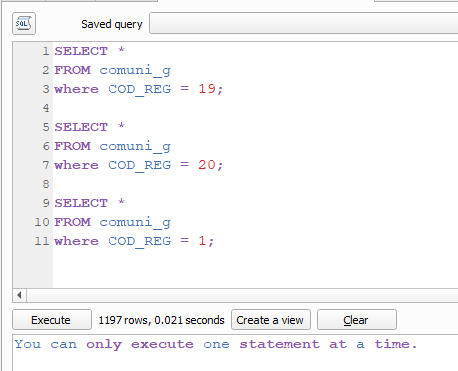This screenshot has width=458, height=371.
Task: Click the FROM keyword on line 6
Action: click(72, 146)
